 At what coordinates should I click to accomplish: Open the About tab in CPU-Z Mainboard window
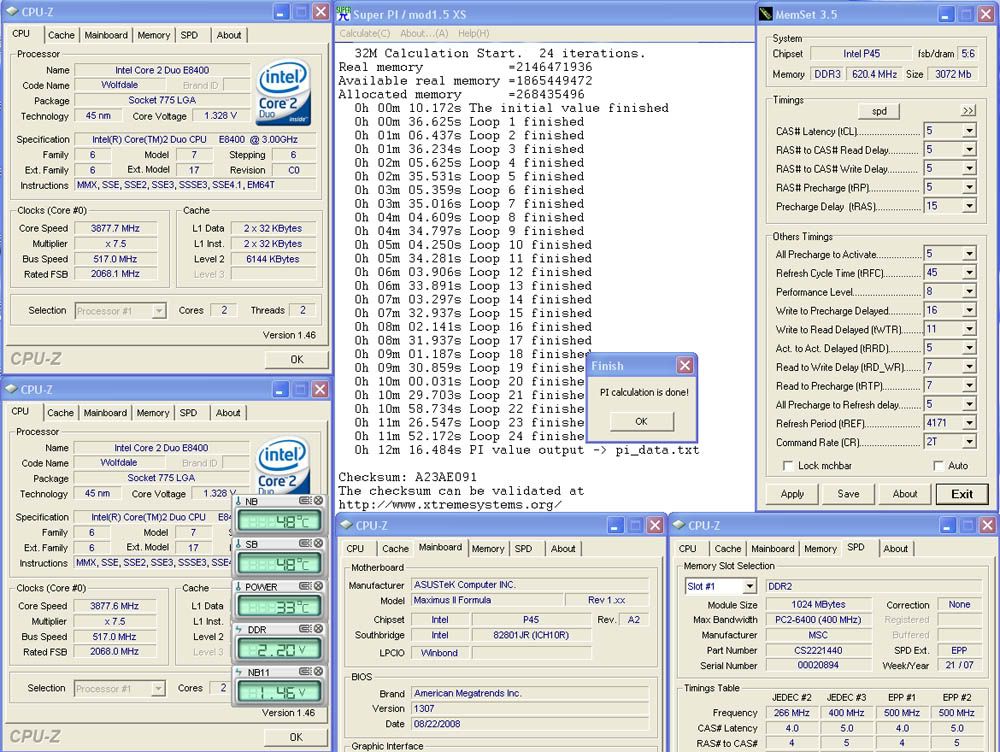click(563, 549)
